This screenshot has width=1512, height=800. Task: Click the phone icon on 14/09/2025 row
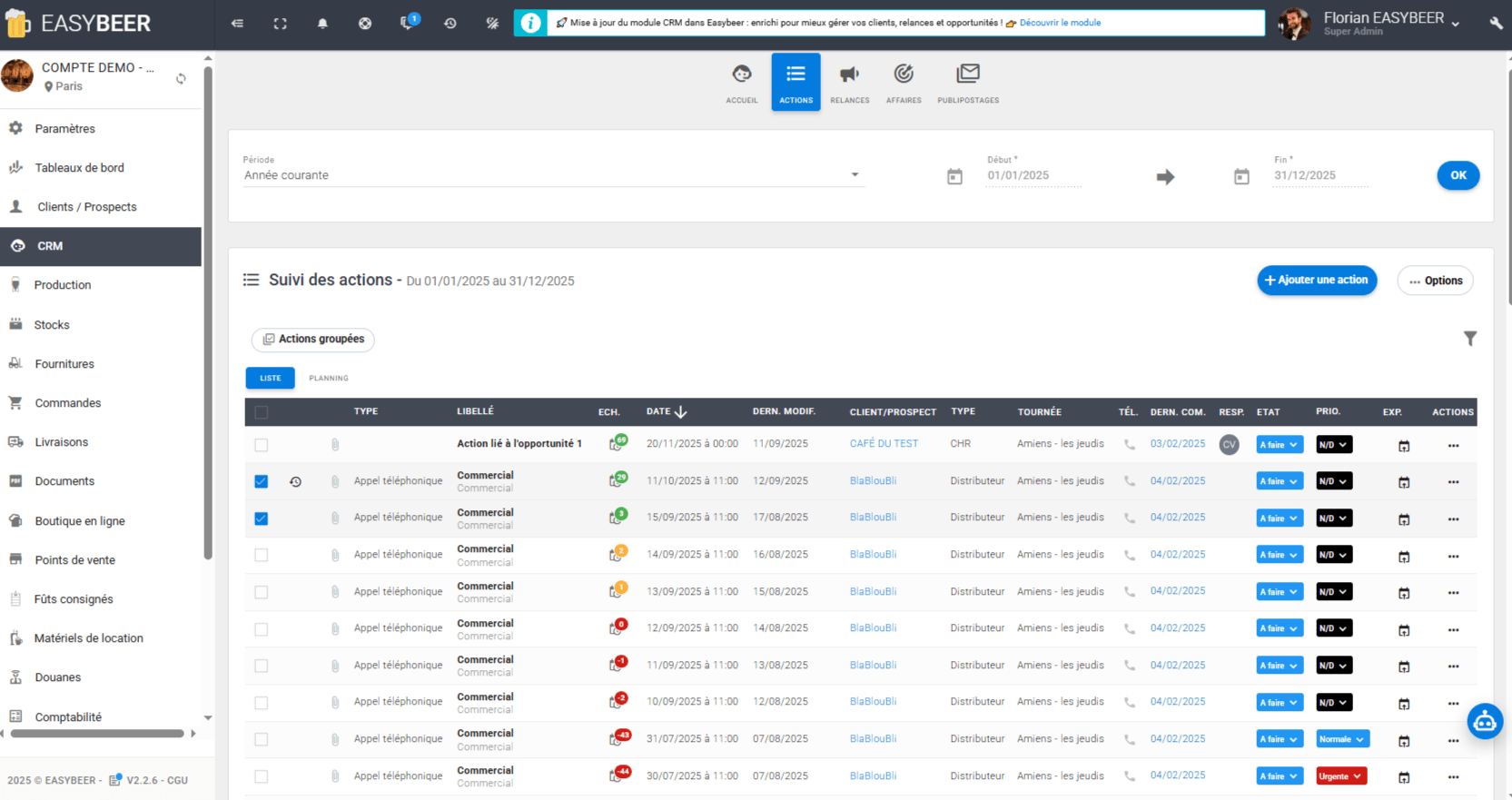pyautogui.click(x=1130, y=555)
